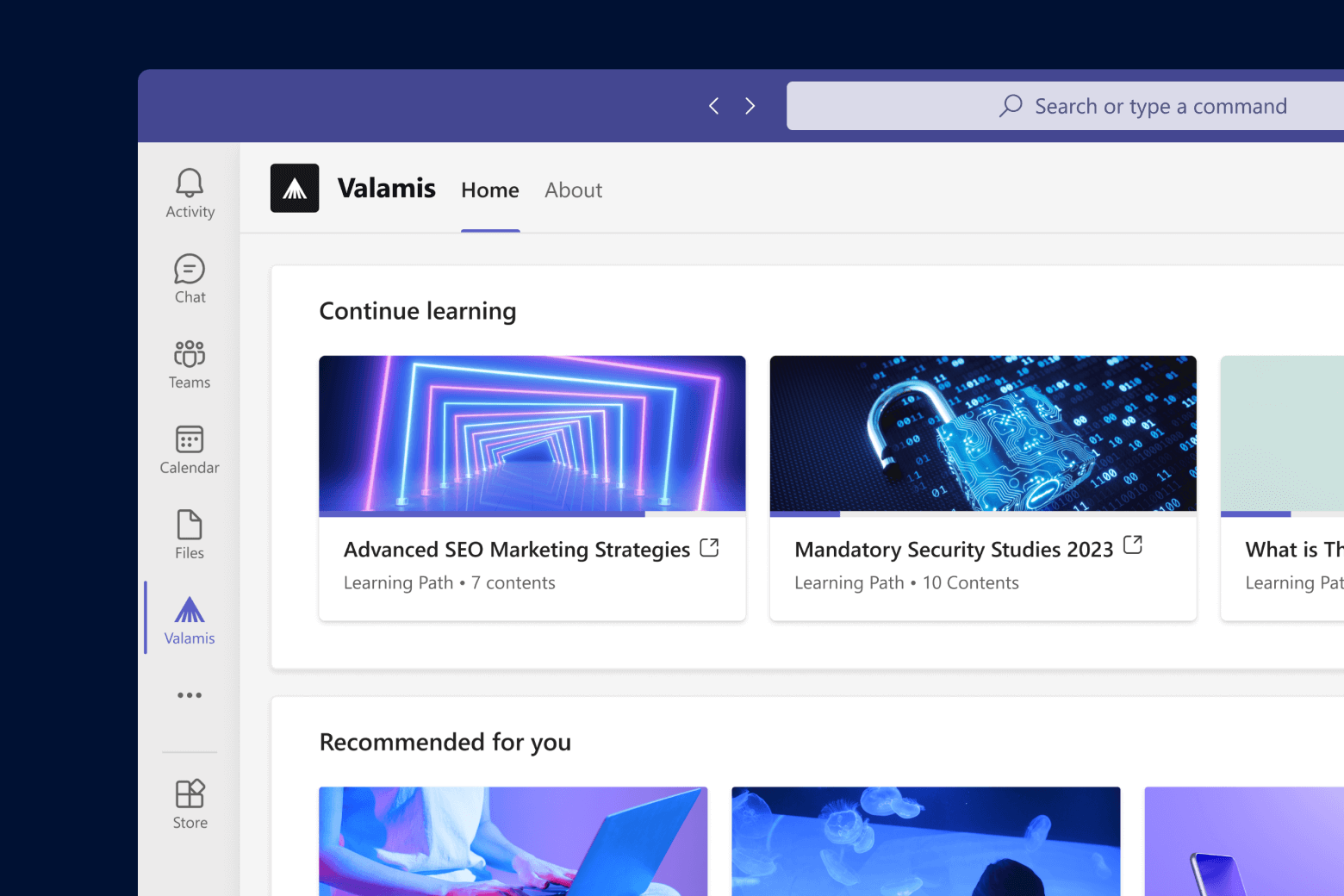Viewport: 1344px width, 896px height.
Task: Open the jellyfish recommended course thumbnail
Action: (926, 841)
